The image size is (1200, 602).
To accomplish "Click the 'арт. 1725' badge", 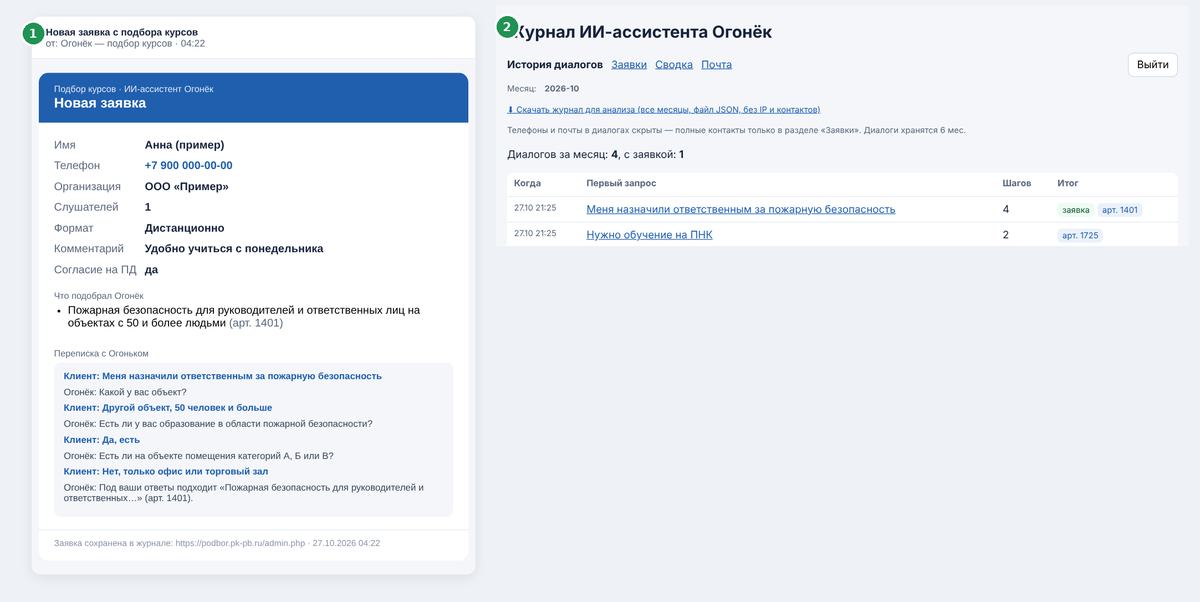I will (1080, 236).
